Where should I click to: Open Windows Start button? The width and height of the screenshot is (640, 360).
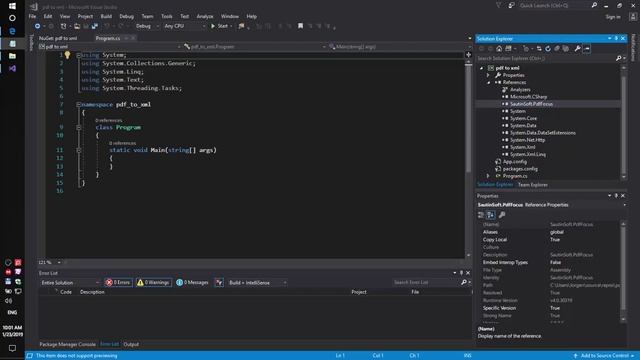click(12, 6)
